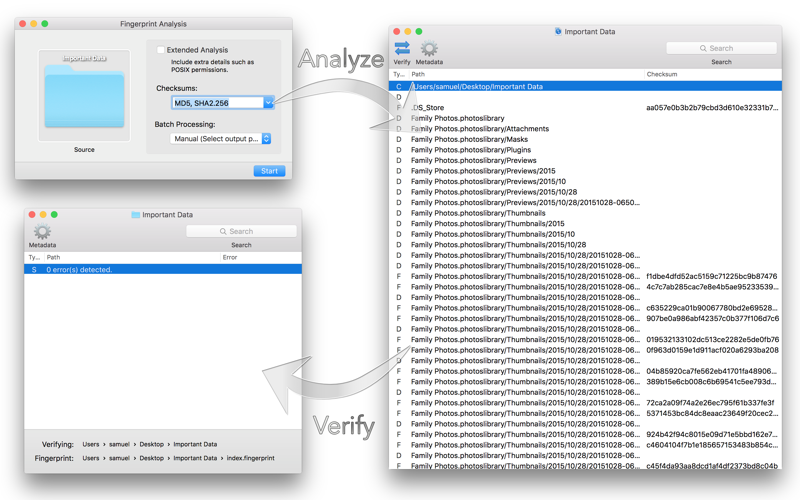This screenshot has height=500, width=800.
Task: Open Metadata gear in the verify results window
Action: [x=42, y=232]
